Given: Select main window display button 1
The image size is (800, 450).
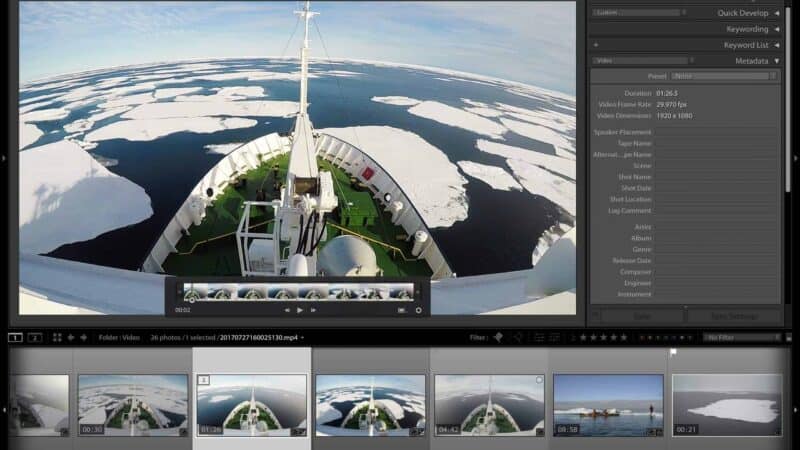Looking at the screenshot, I should (15, 337).
